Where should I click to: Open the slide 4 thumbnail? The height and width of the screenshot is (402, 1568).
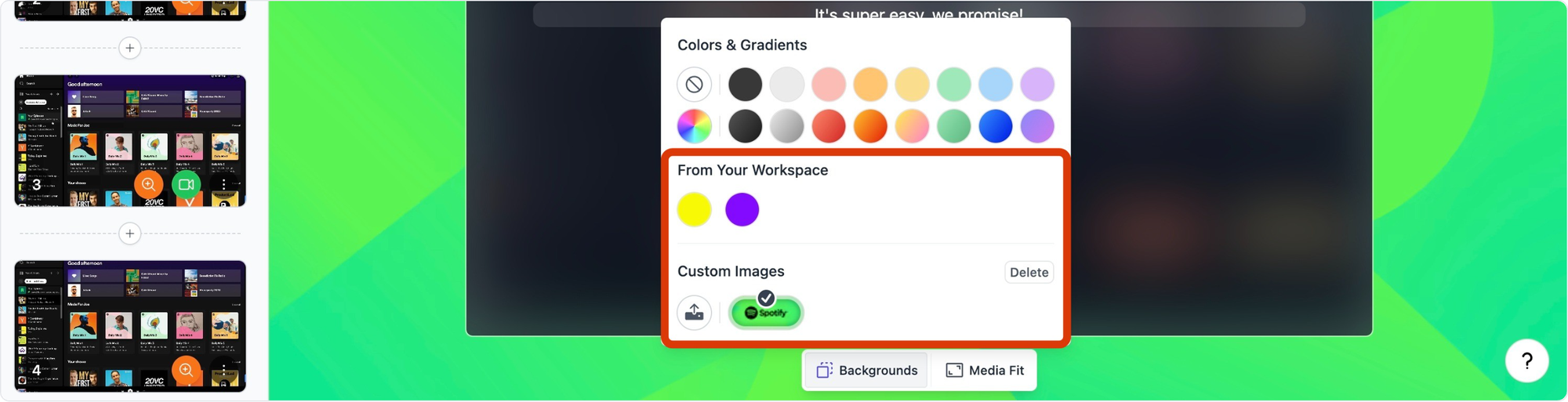click(x=130, y=326)
